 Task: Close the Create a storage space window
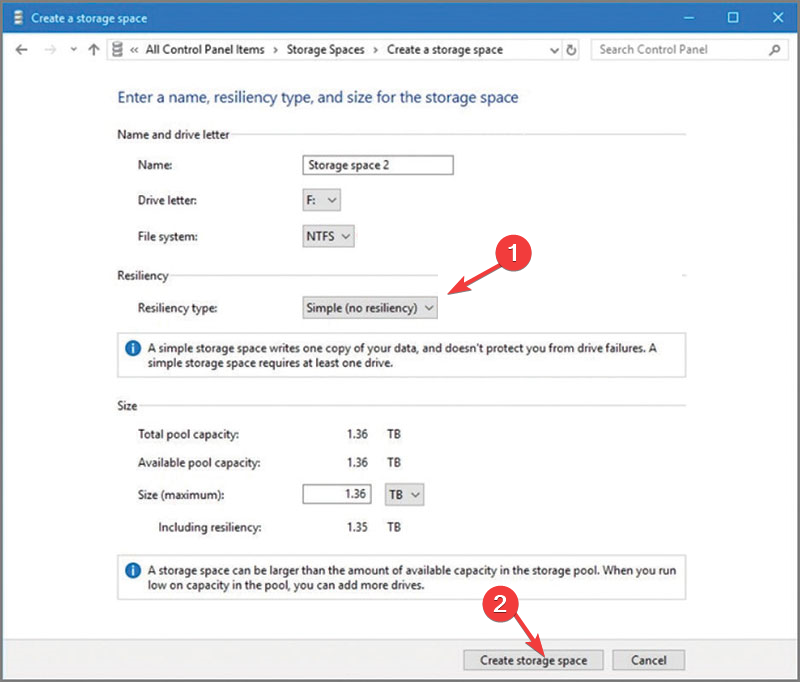[x=778, y=18]
